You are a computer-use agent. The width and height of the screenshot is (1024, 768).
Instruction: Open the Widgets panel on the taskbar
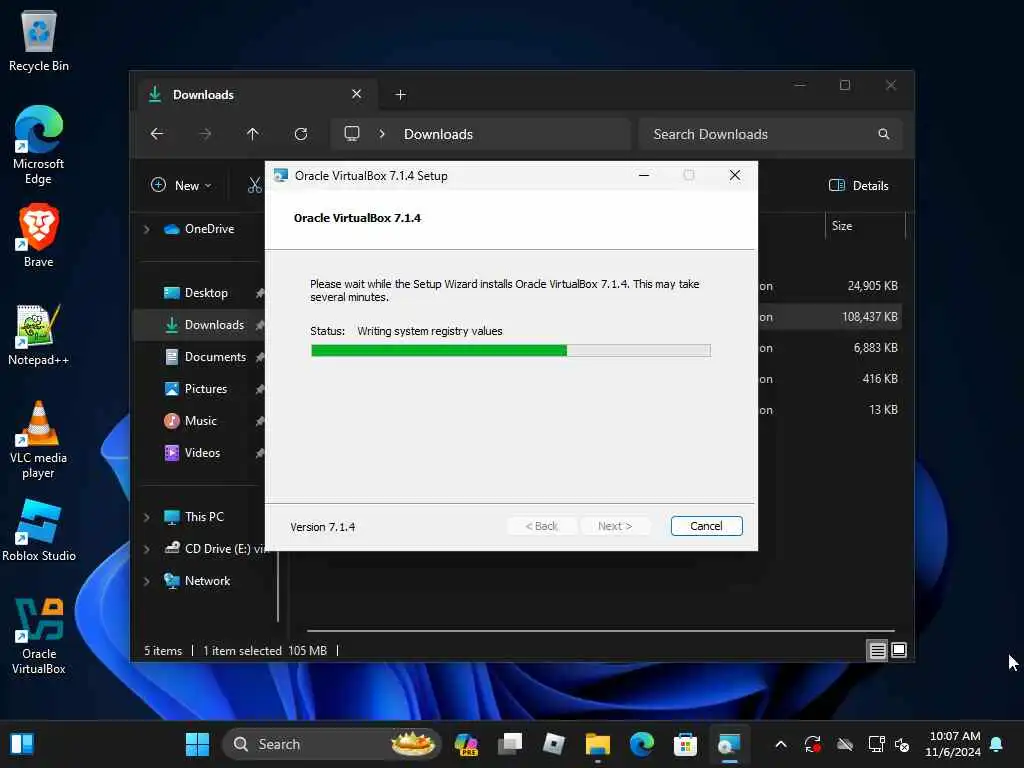22,744
